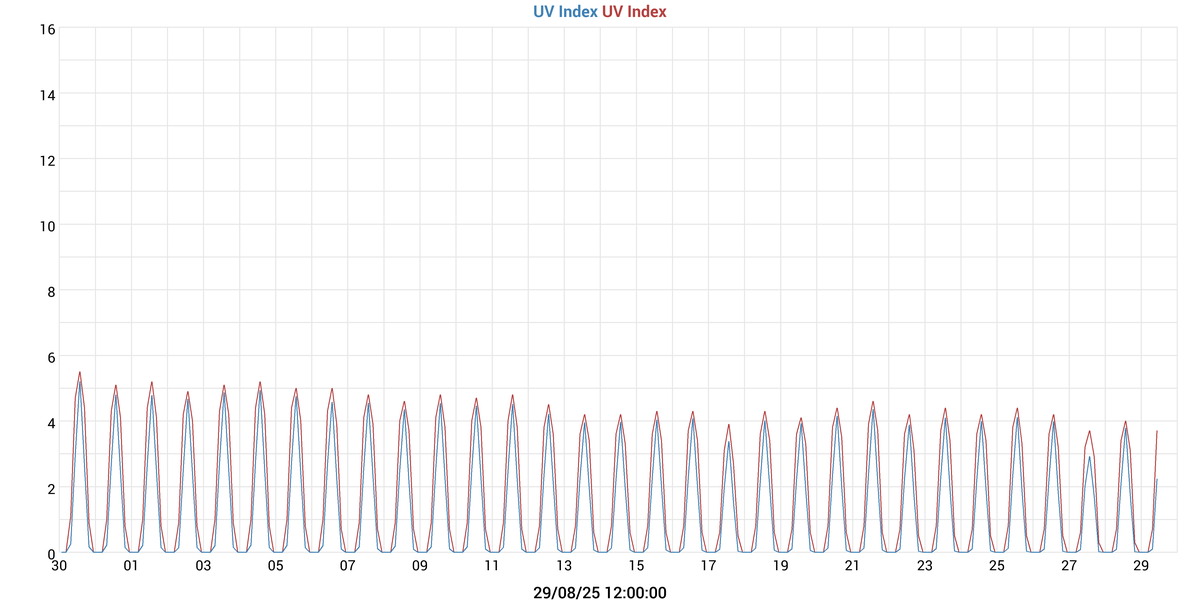Screen dimensions: 1200x600
Task: Click the x-axis date label 17
Action: pos(708,566)
